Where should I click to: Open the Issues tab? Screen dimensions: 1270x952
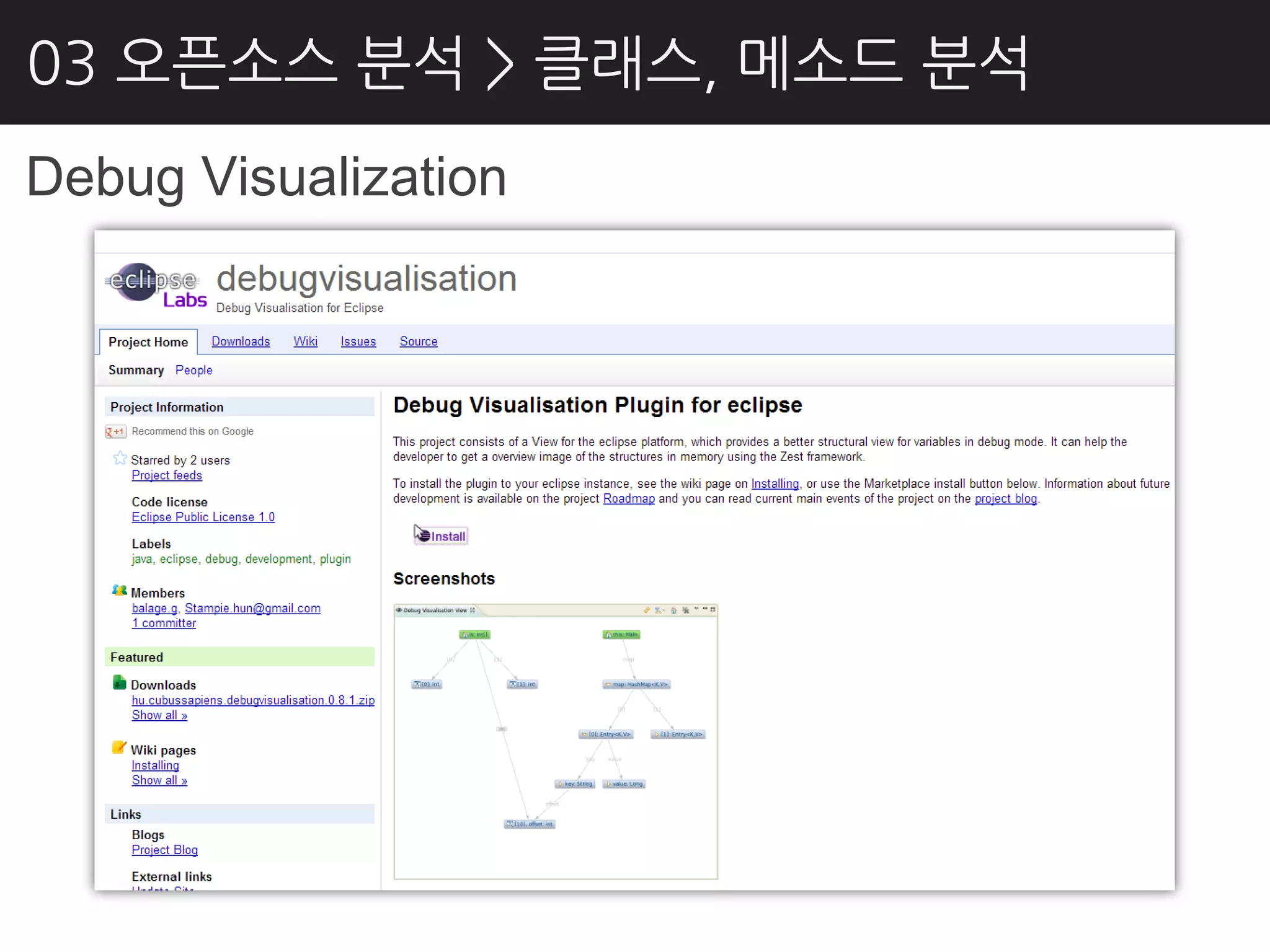(x=358, y=342)
